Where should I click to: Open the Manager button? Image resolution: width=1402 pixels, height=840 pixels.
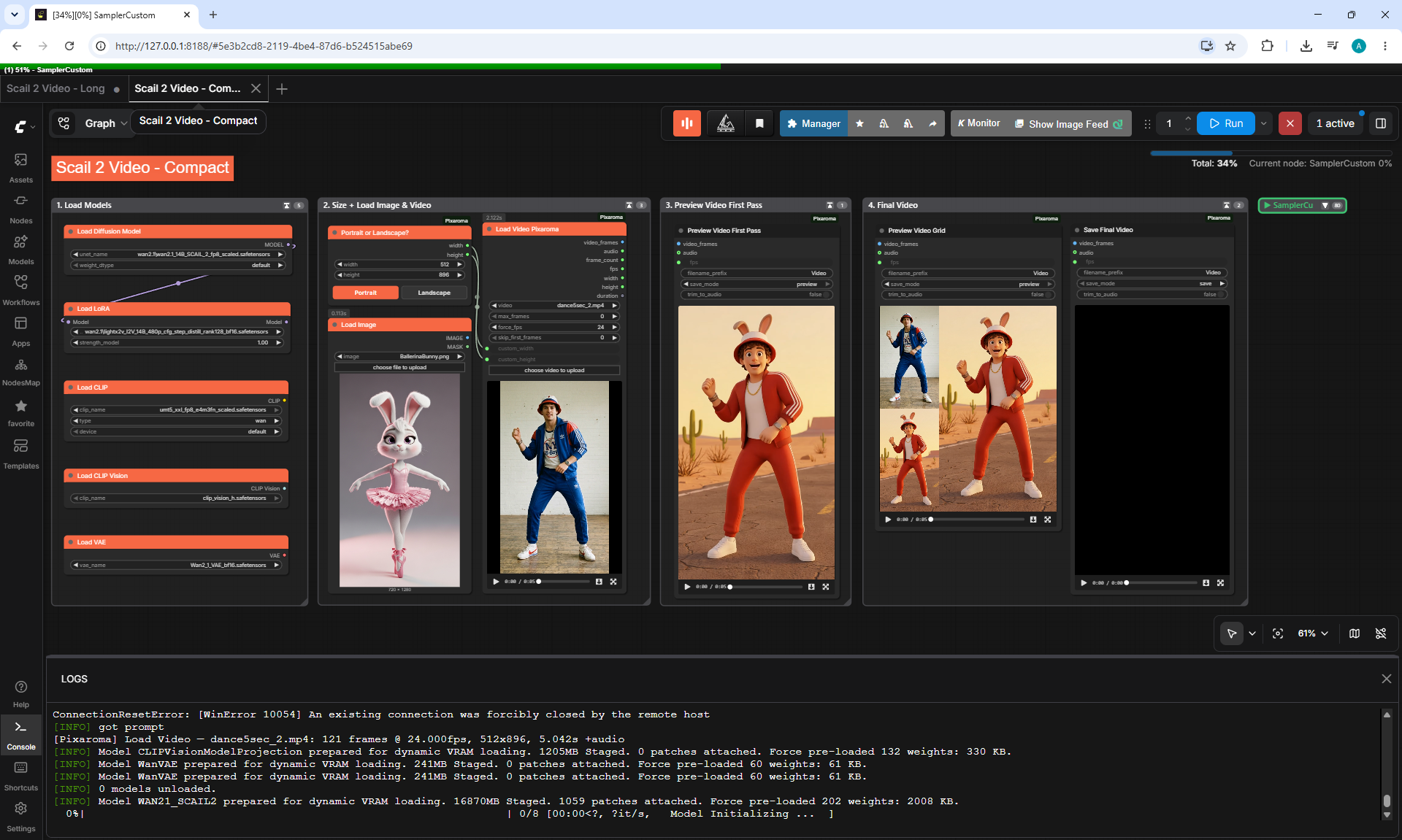tap(813, 123)
